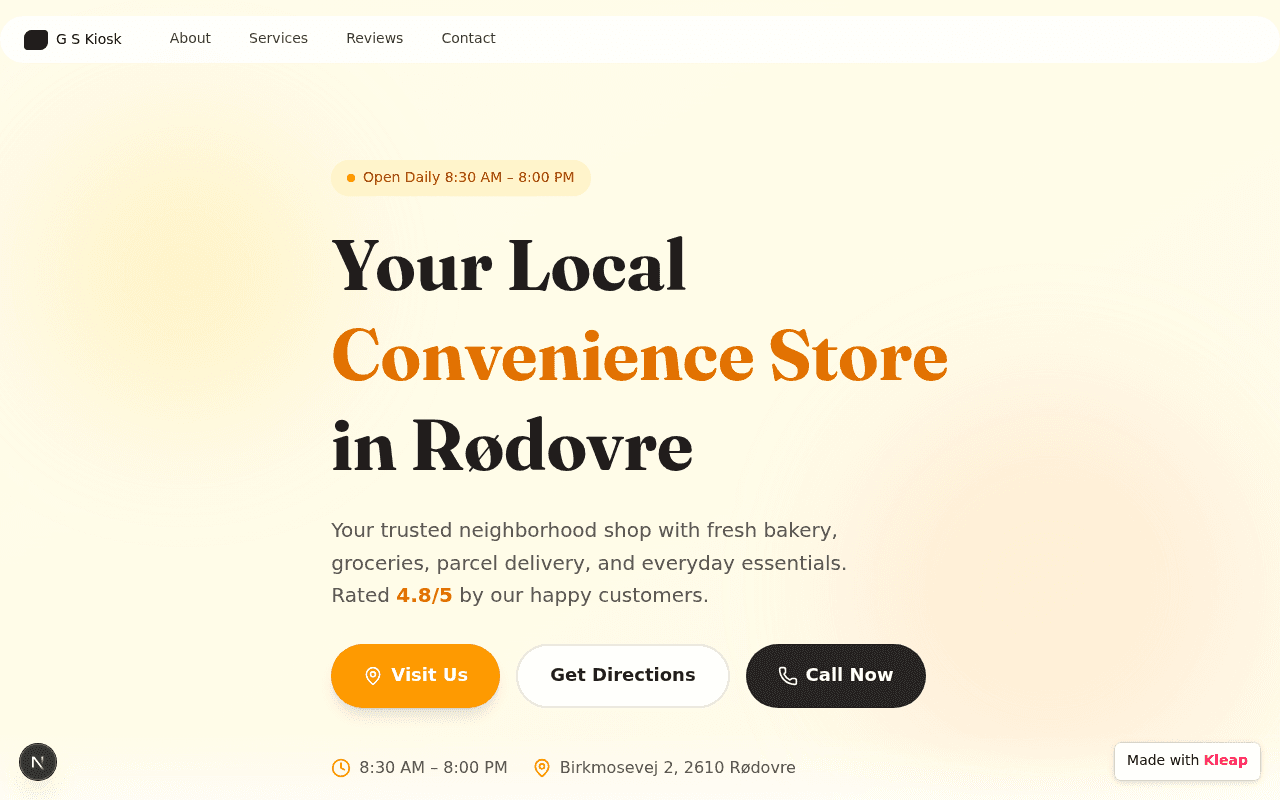Viewport: 1280px width, 800px height.
Task: Open the Reviews nav link
Action: click(x=375, y=38)
